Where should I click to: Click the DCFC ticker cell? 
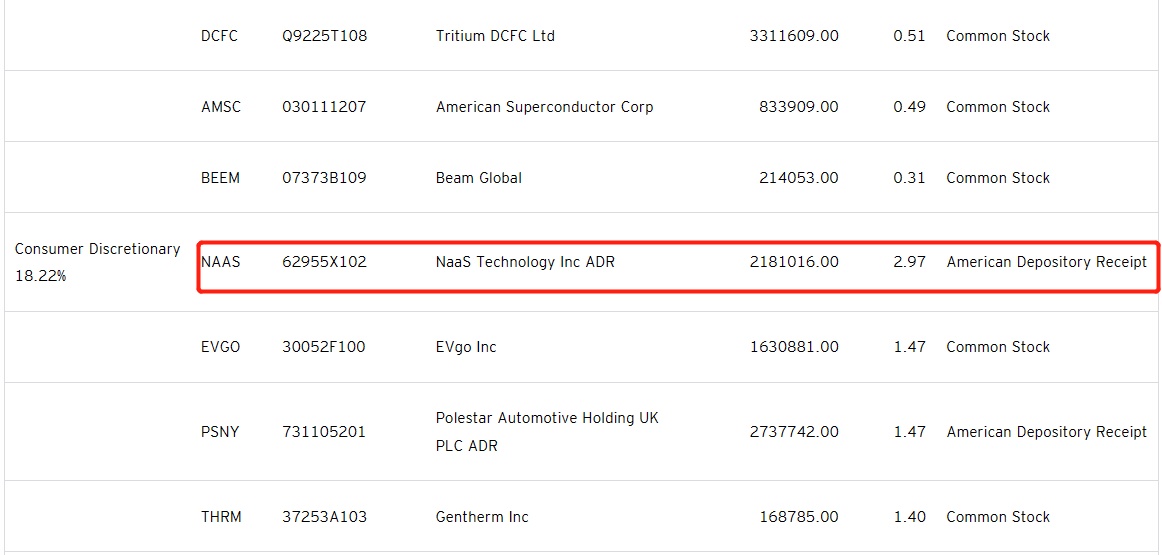[219, 36]
